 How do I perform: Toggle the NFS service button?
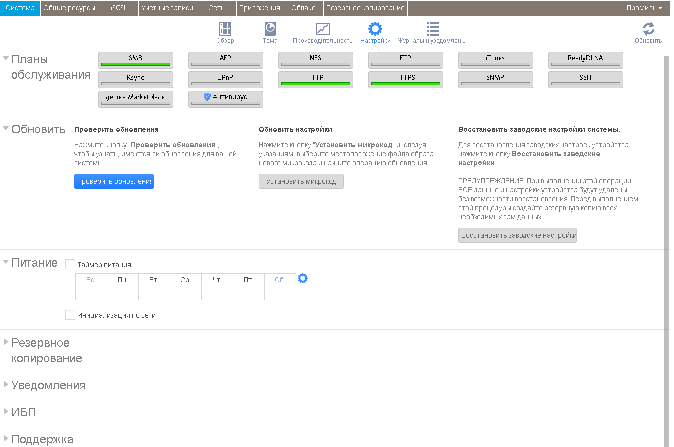click(315, 60)
